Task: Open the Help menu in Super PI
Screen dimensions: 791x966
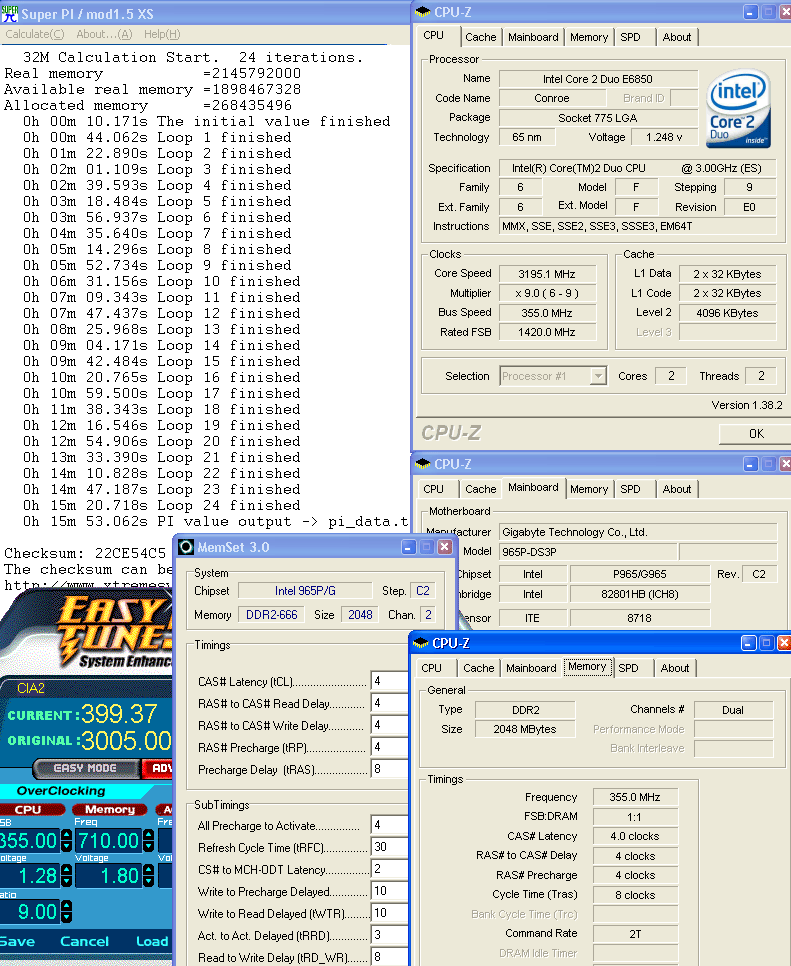Action: (162, 34)
